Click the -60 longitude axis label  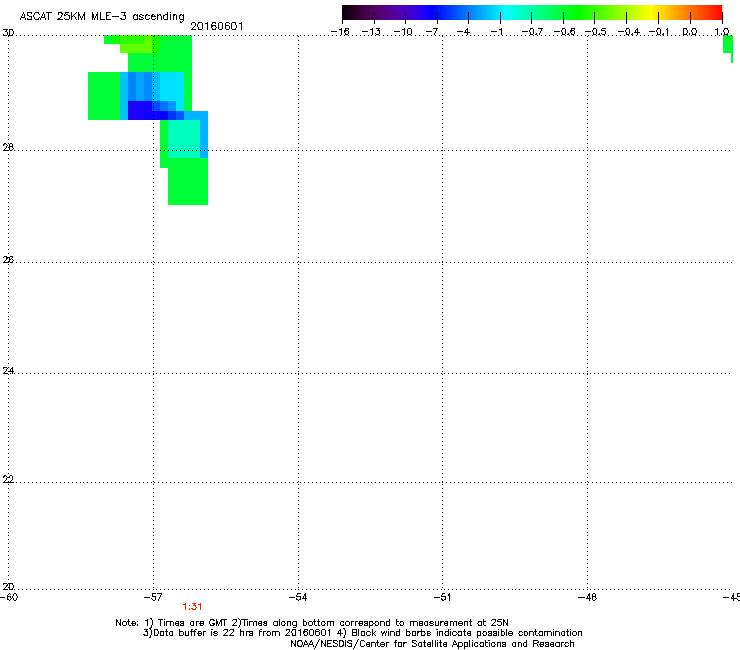[x=9, y=597]
